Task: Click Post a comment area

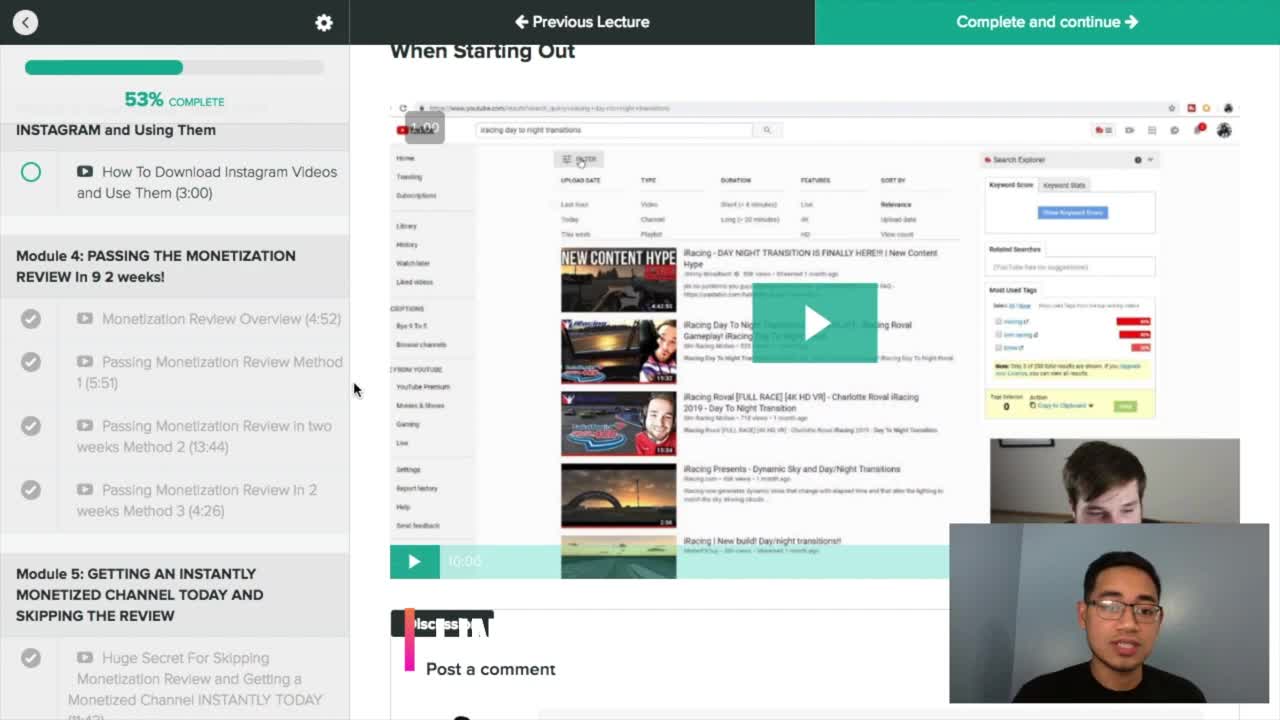Action: (490, 669)
